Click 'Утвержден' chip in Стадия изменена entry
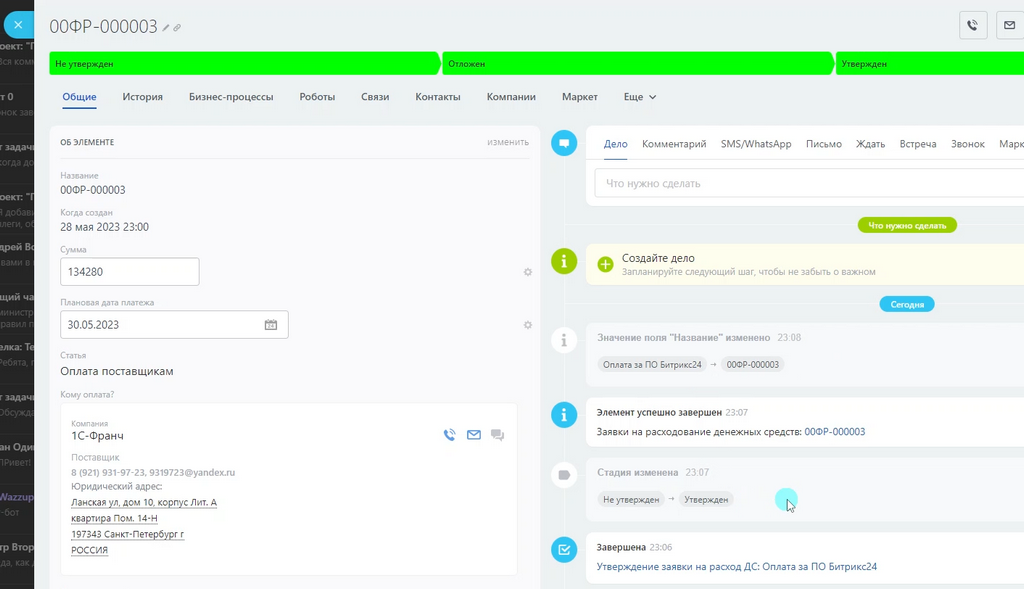This screenshot has height=589, width=1024. pyautogui.click(x=706, y=500)
